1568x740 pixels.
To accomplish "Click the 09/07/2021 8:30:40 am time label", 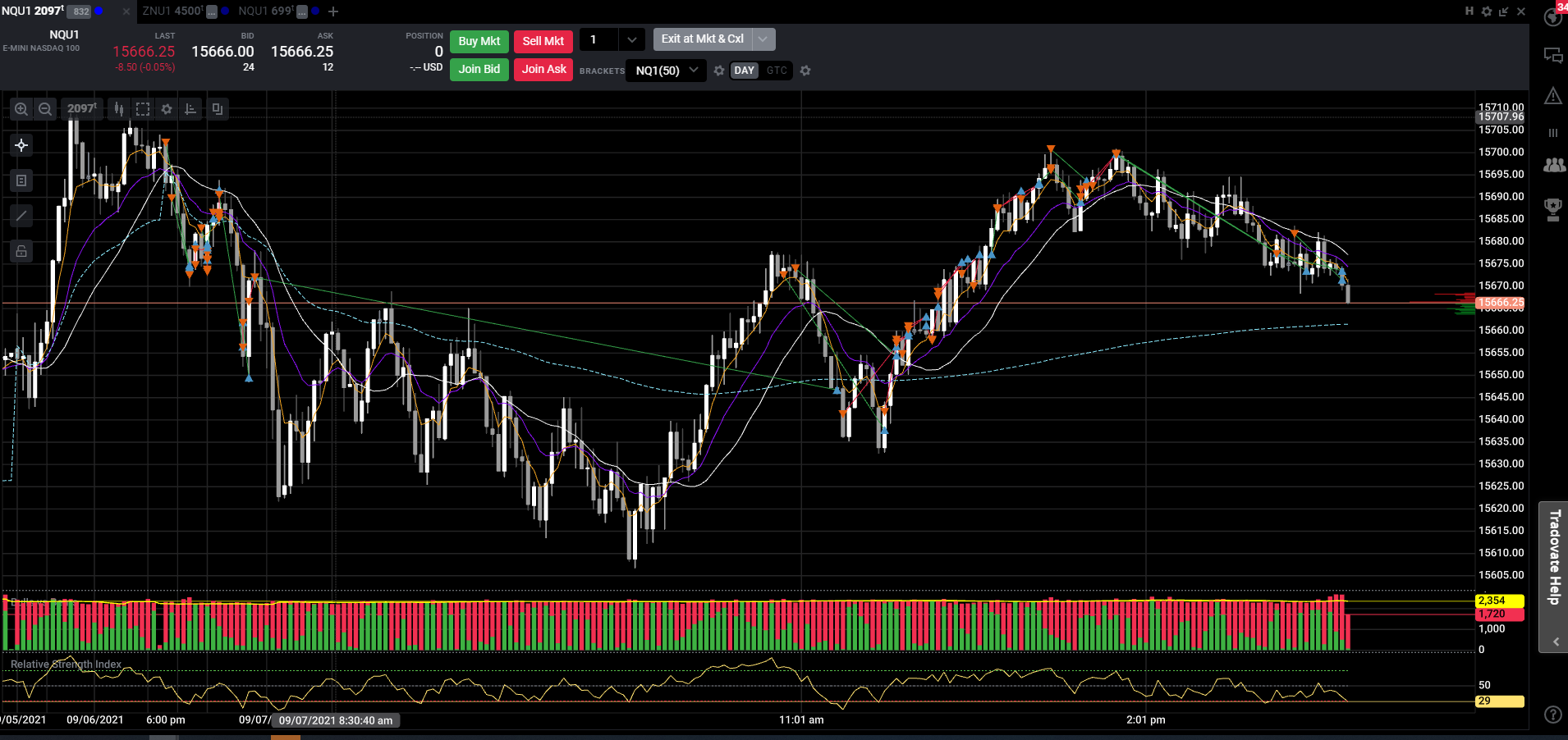I will pos(336,720).
